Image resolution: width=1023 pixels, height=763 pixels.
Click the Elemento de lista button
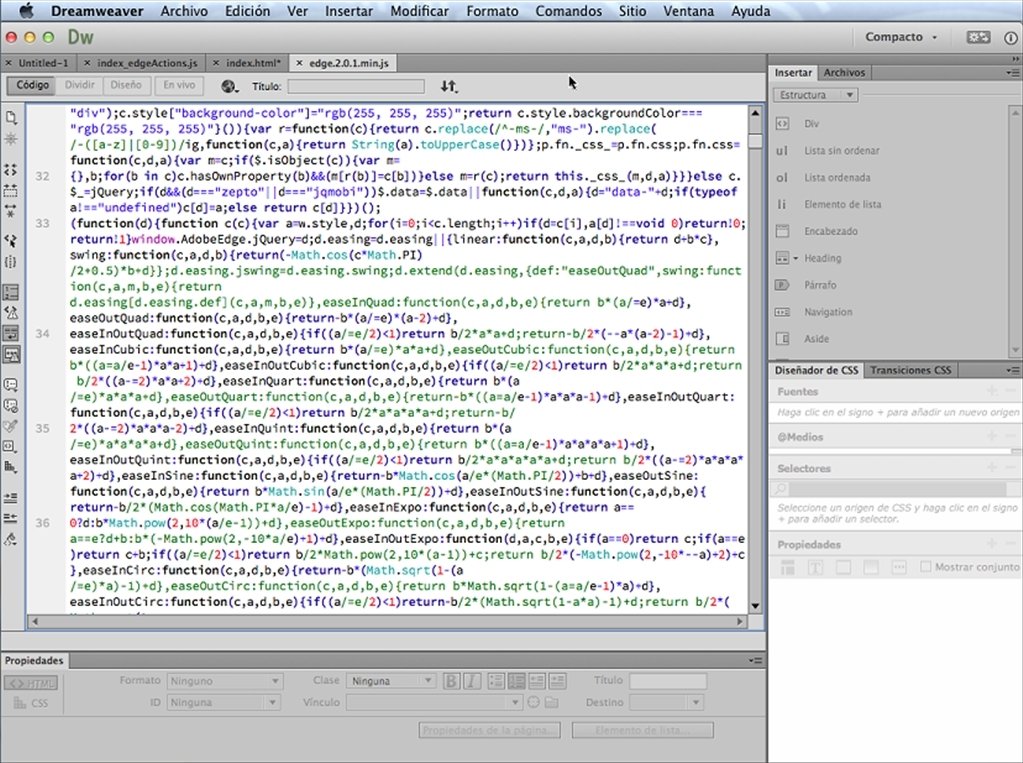tap(643, 730)
